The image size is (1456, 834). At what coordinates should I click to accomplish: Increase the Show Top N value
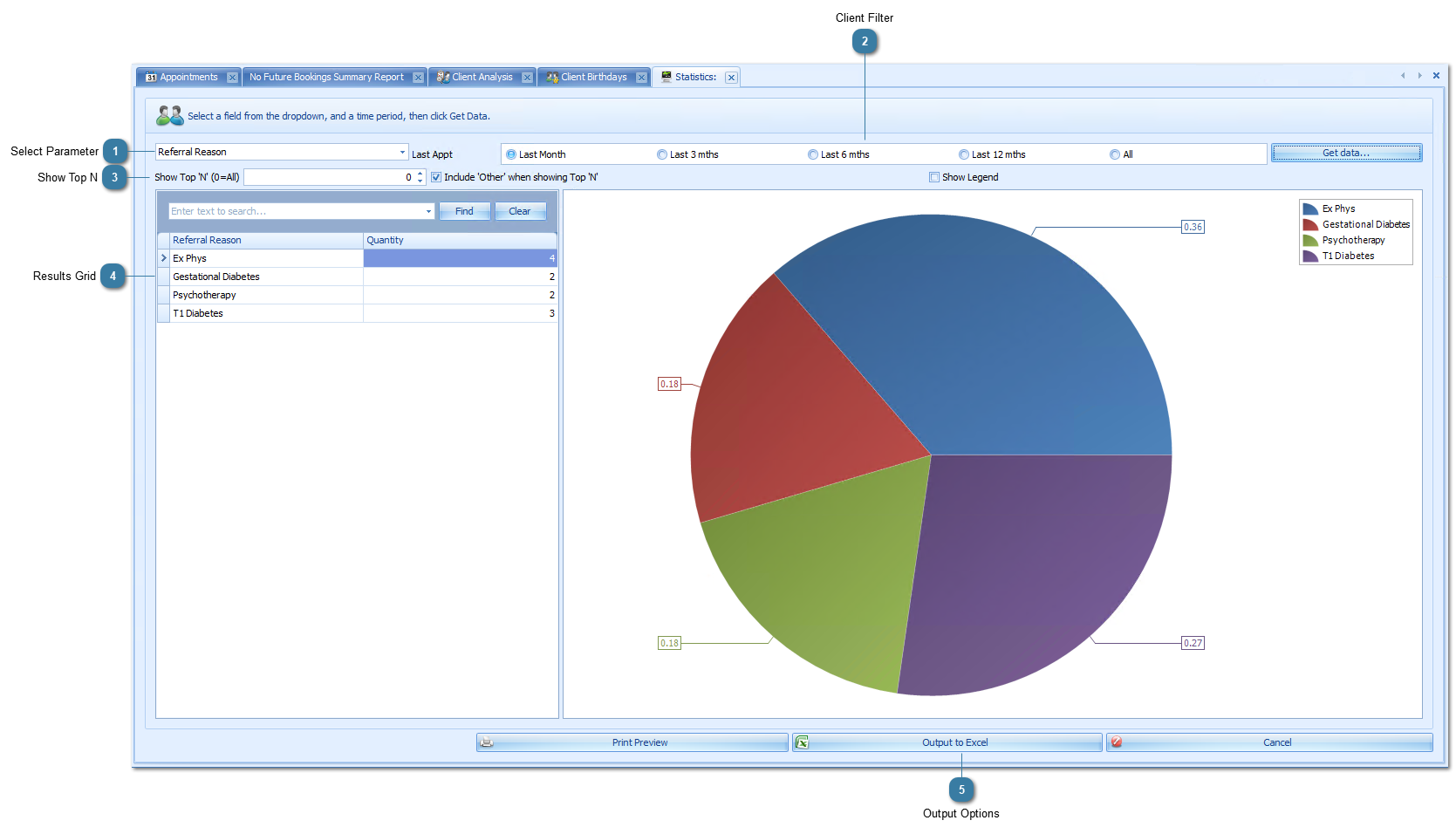click(420, 174)
